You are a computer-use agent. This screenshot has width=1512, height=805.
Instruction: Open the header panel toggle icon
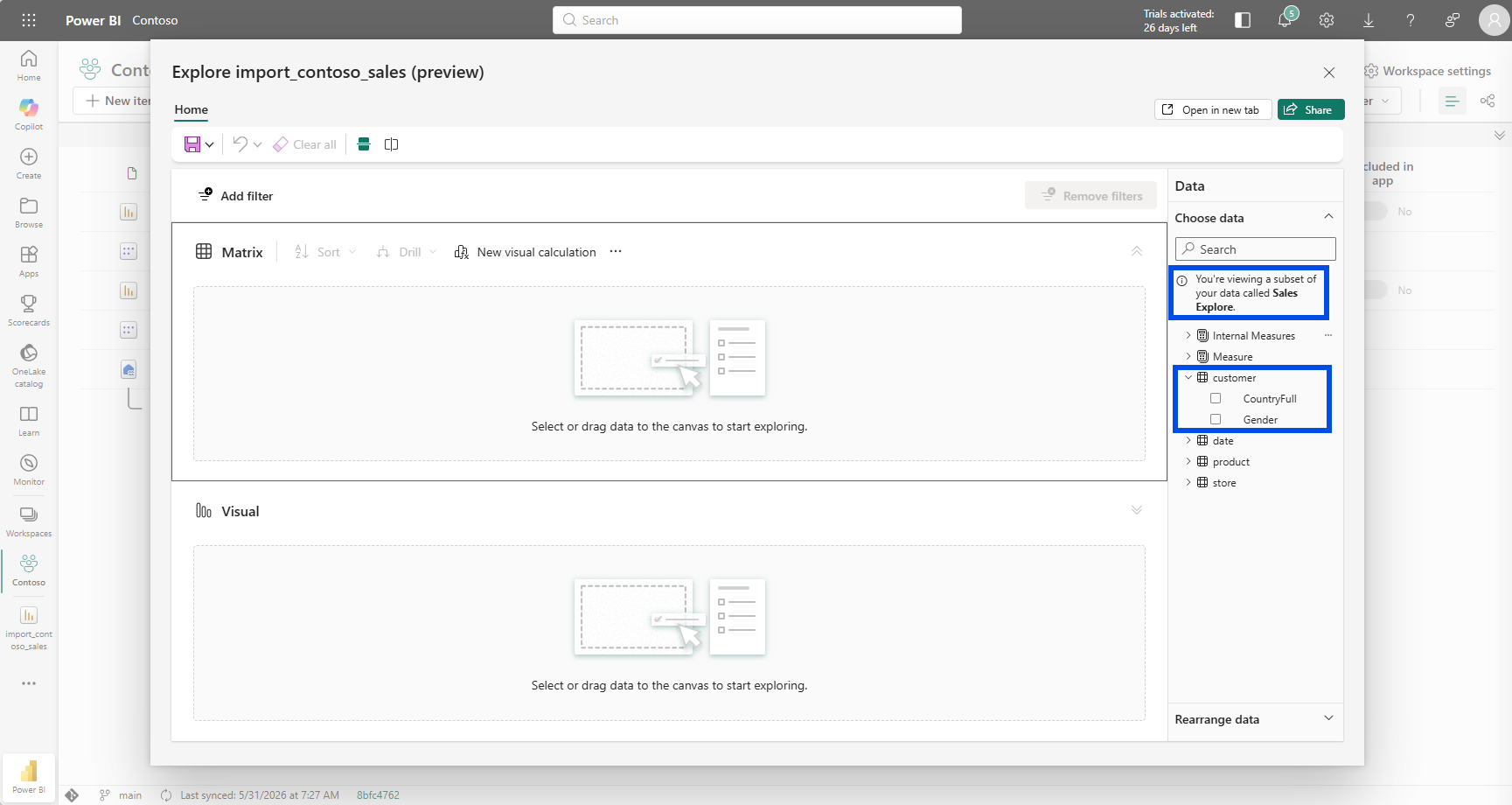click(1243, 20)
